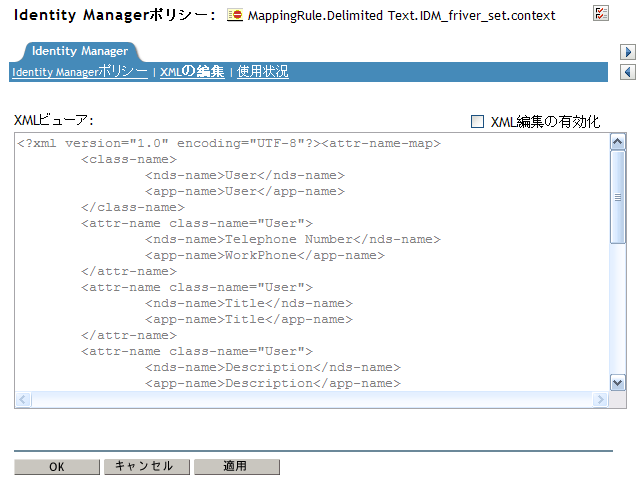
Task: Open the XMLの編集 link
Action: coord(192,72)
